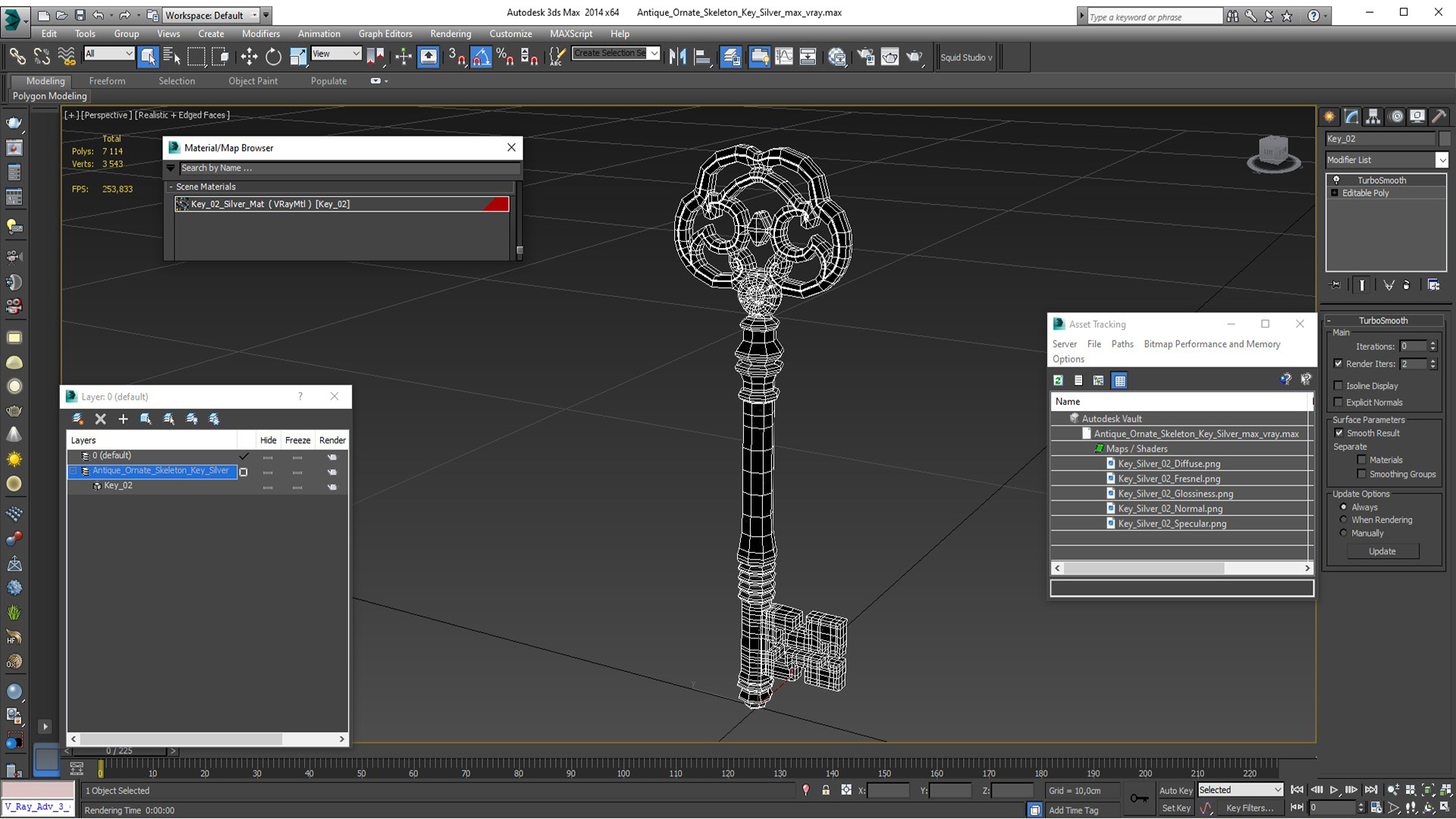Open the Rendering menu
The height and width of the screenshot is (819, 1456).
click(x=450, y=33)
